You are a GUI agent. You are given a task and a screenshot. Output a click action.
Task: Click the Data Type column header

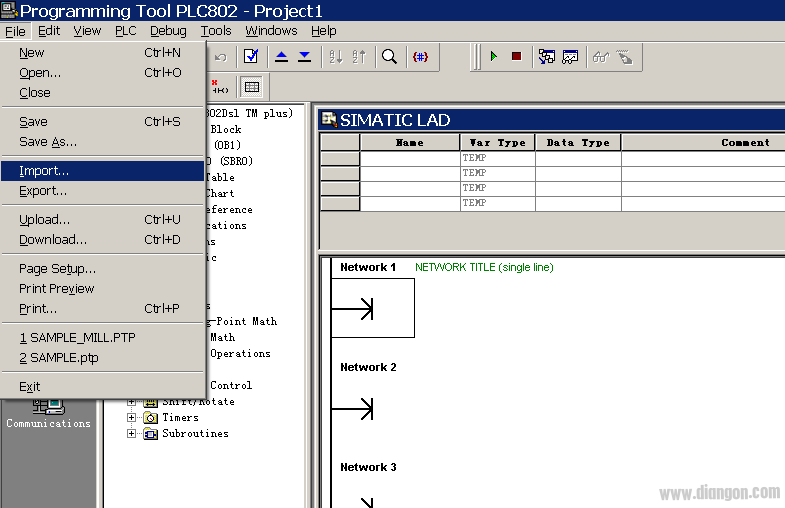(x=578, y=143)
